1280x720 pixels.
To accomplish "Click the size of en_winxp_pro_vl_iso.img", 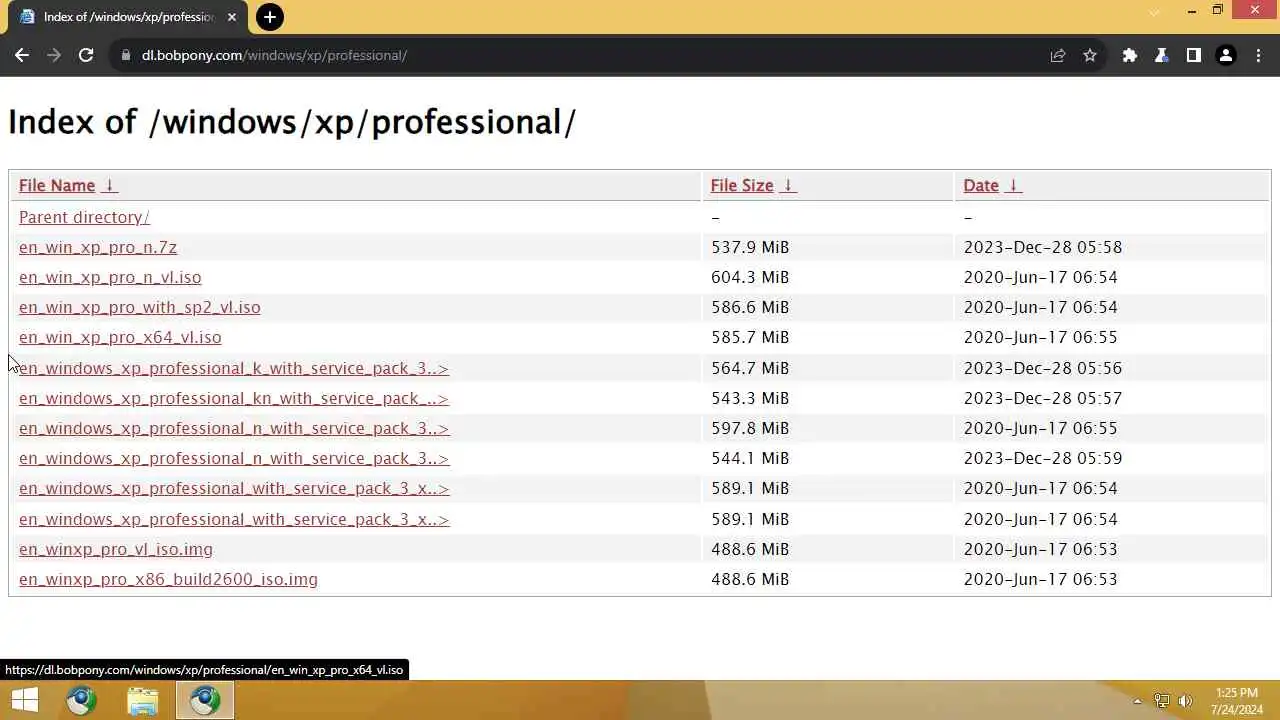I will coord(750,549).
